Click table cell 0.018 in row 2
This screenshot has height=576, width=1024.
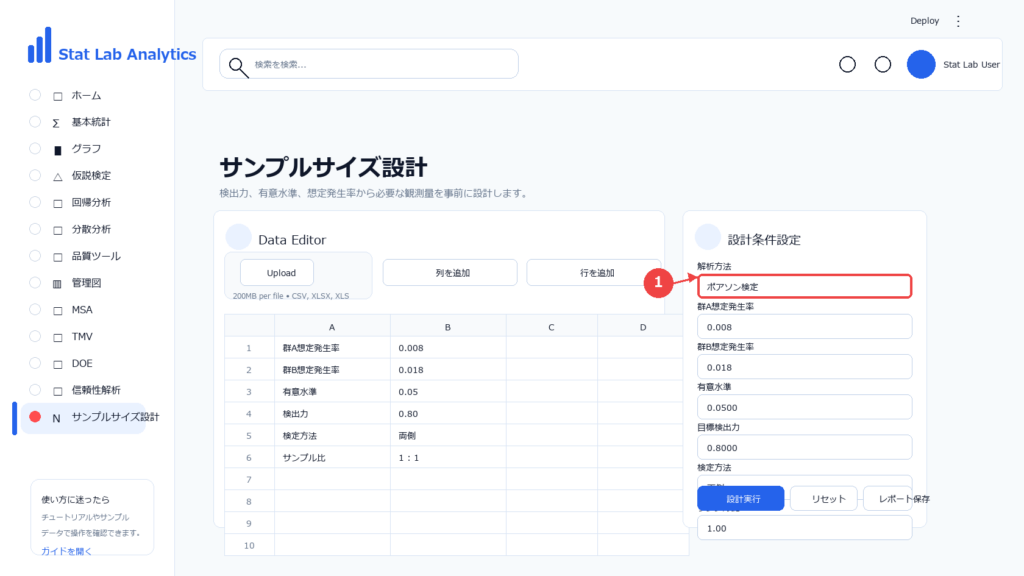pos(448,370)
